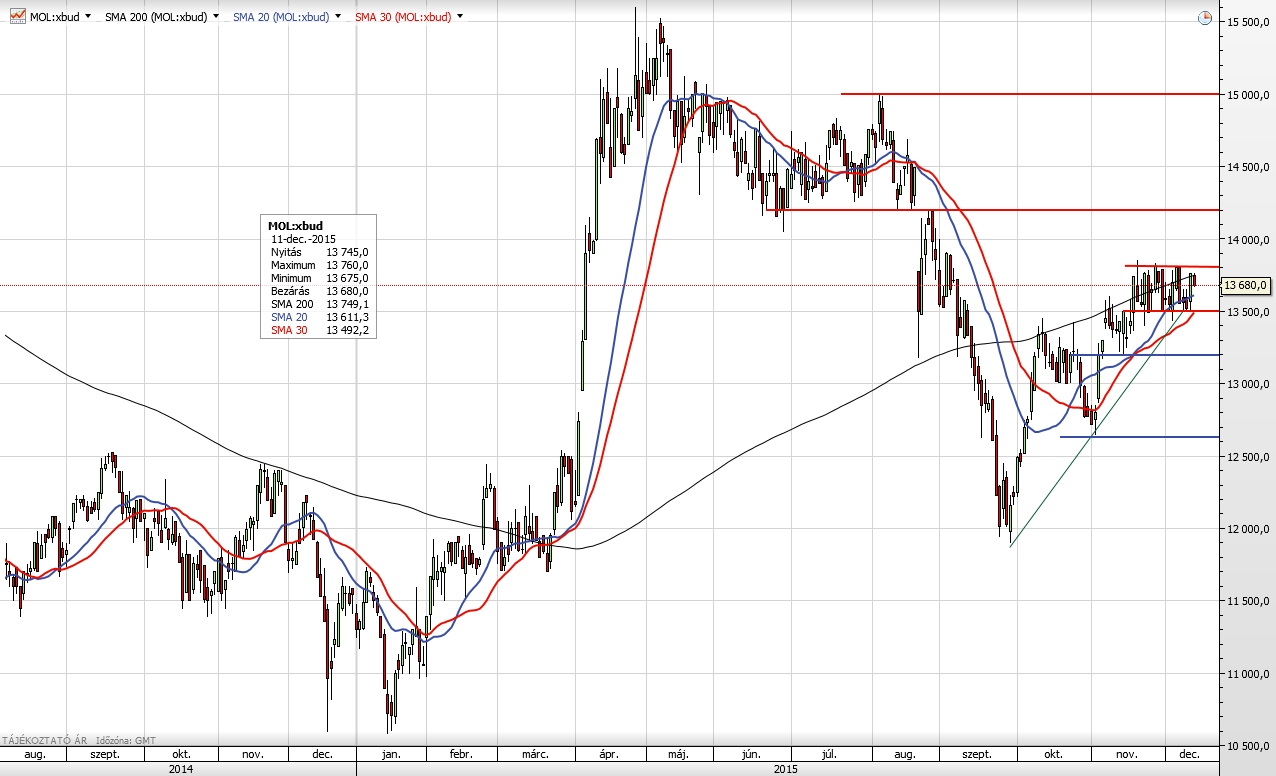This screenshot has width=1276, height=776.
Task: Click the 15 500,0 price axis label
Action: [1248, 22]
